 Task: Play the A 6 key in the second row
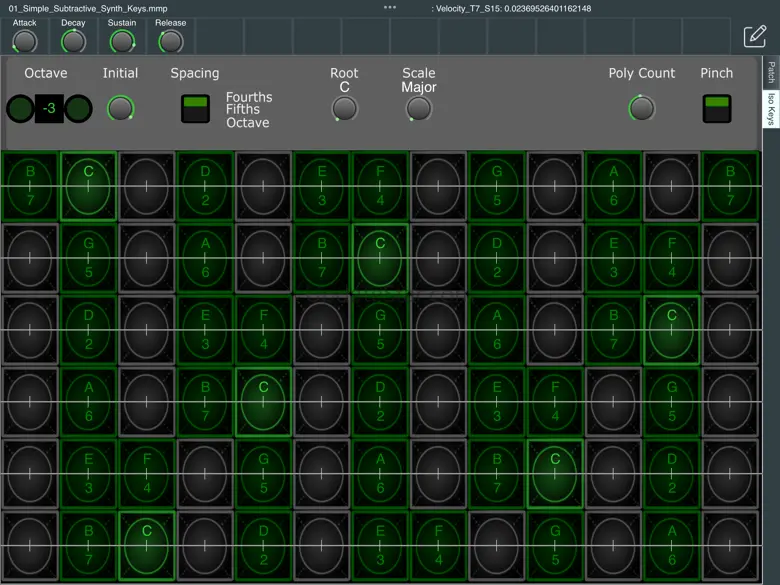point(205,258)
